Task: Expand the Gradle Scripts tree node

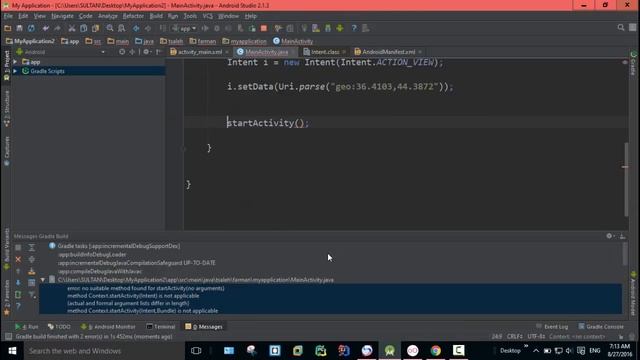Action: (x=16, y=71)
